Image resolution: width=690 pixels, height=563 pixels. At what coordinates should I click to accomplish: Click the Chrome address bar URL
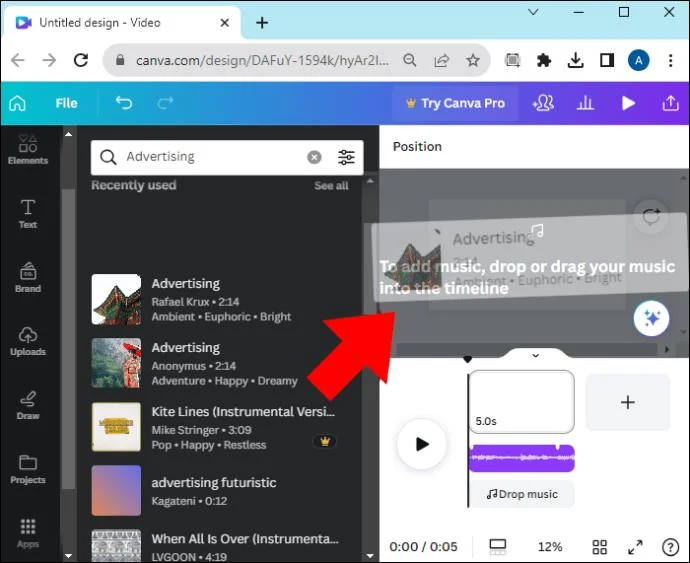[262, 61]
